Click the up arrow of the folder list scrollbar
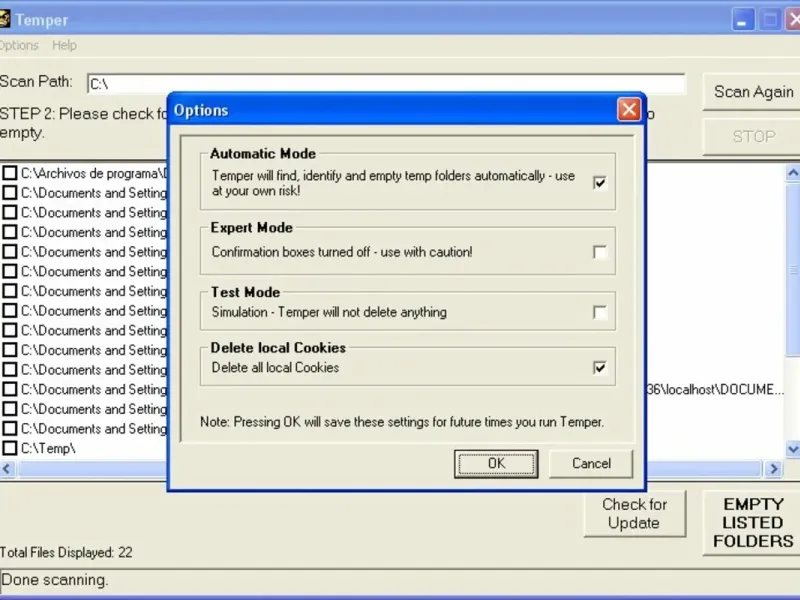Viewport: 800px width, 600px height. pyautogui.click(x=793, y=173)
